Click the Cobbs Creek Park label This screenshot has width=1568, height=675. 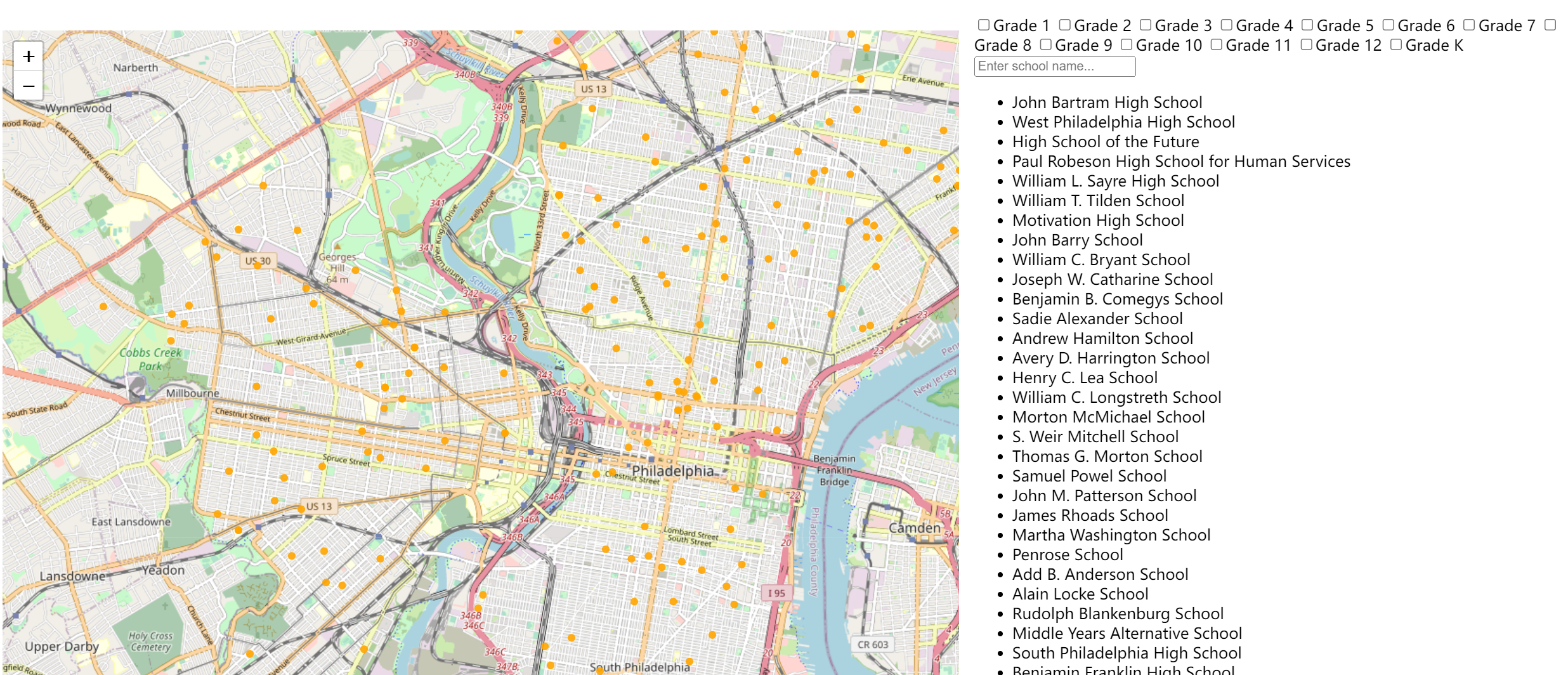tap(150, 359)
